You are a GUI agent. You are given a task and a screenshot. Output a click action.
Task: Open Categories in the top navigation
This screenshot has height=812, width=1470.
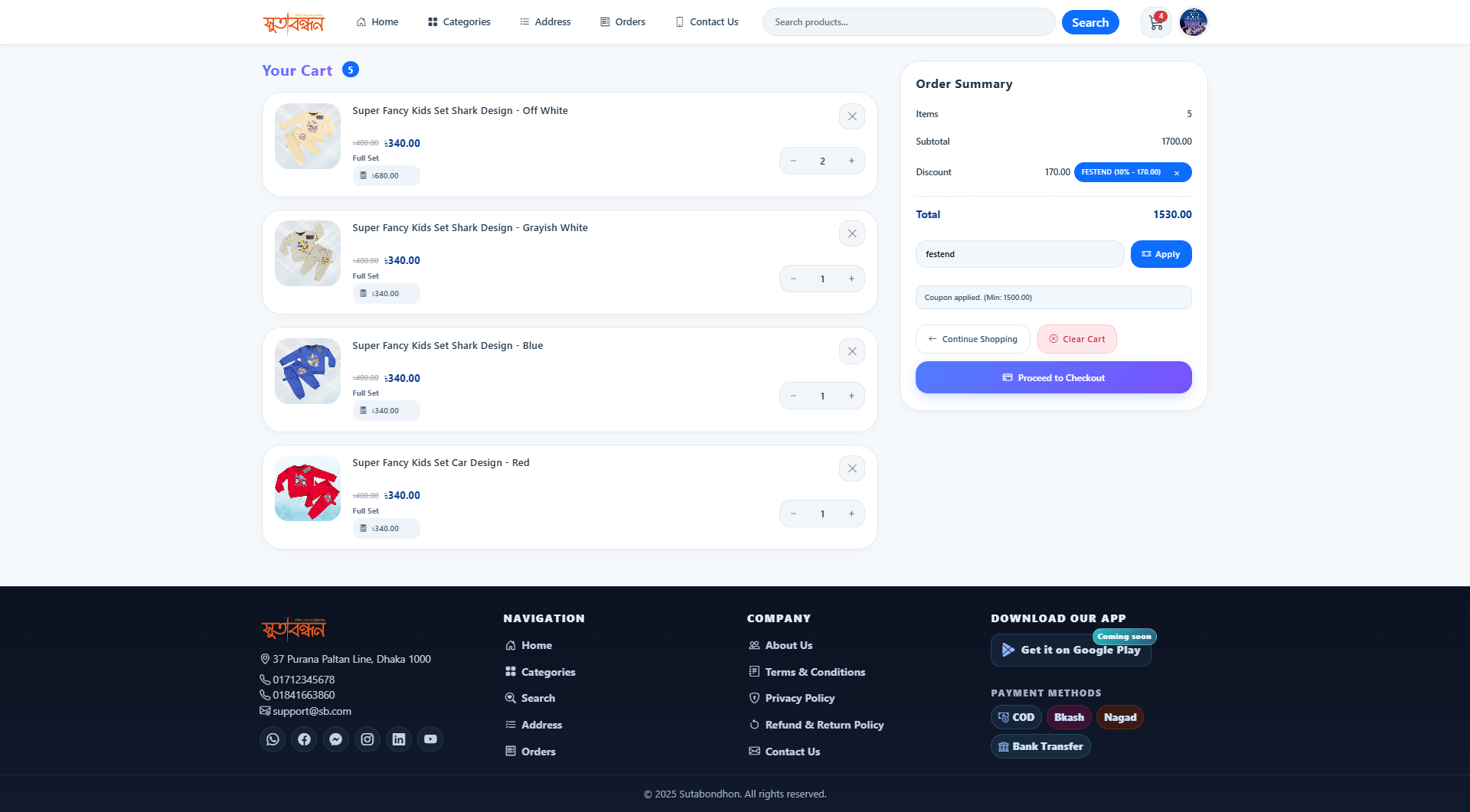click(459, 22)
